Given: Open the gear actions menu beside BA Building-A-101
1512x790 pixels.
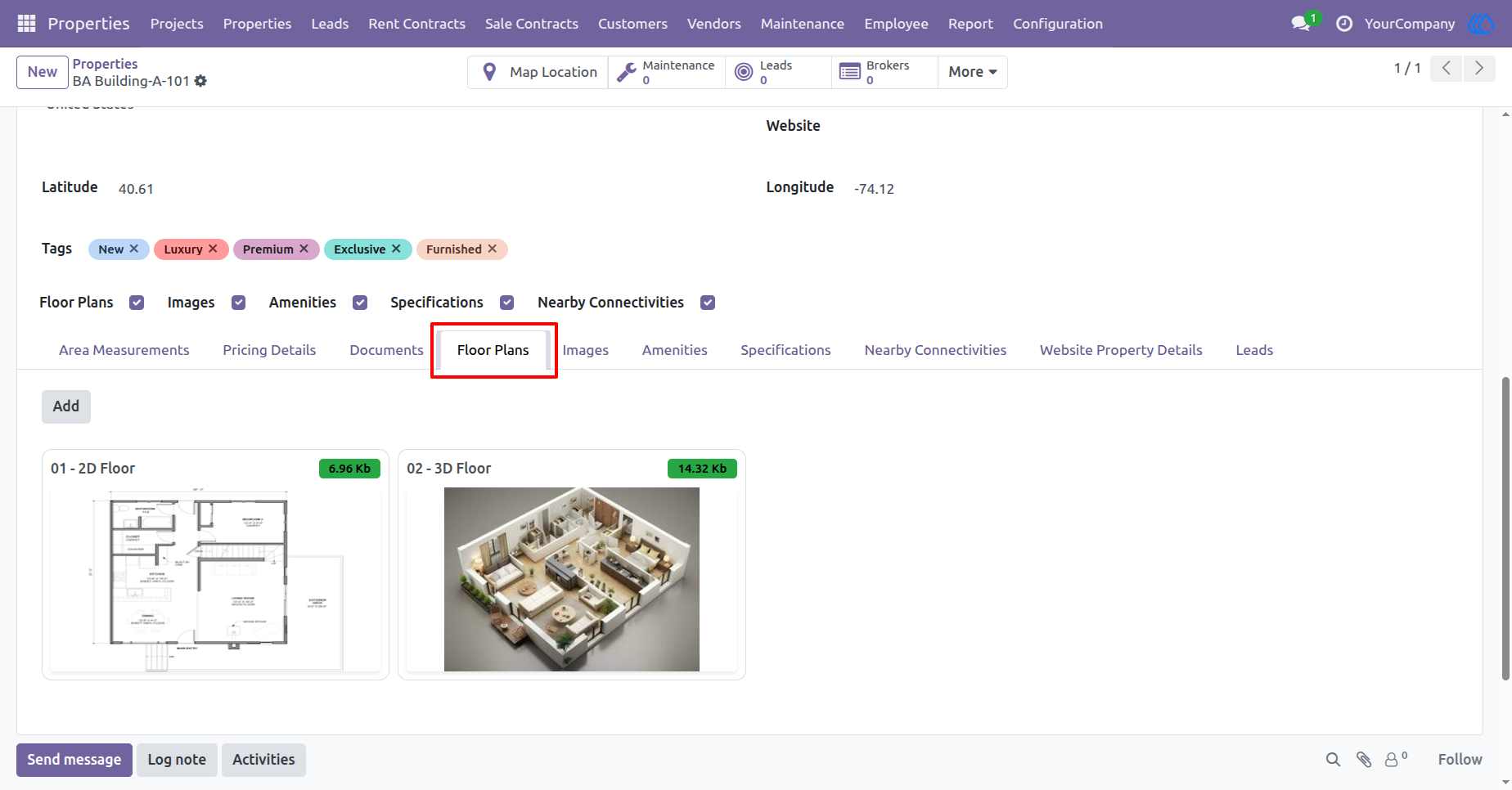Looking at the screenshot, I should pos(200,81).
